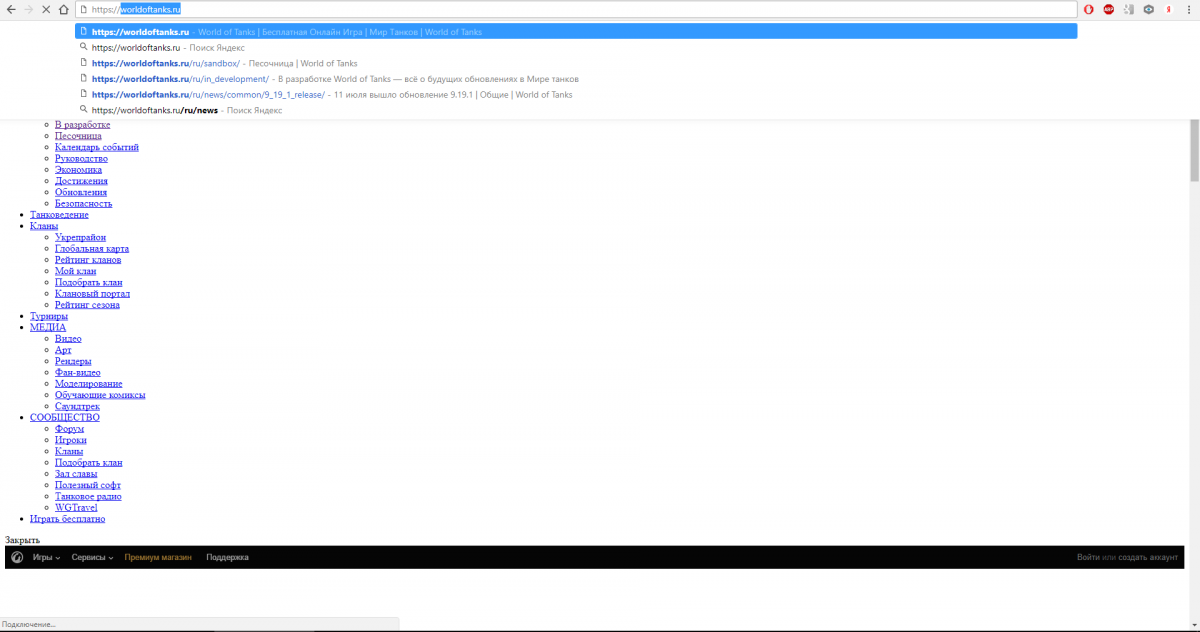Open the Видео link

coord(68,339)
